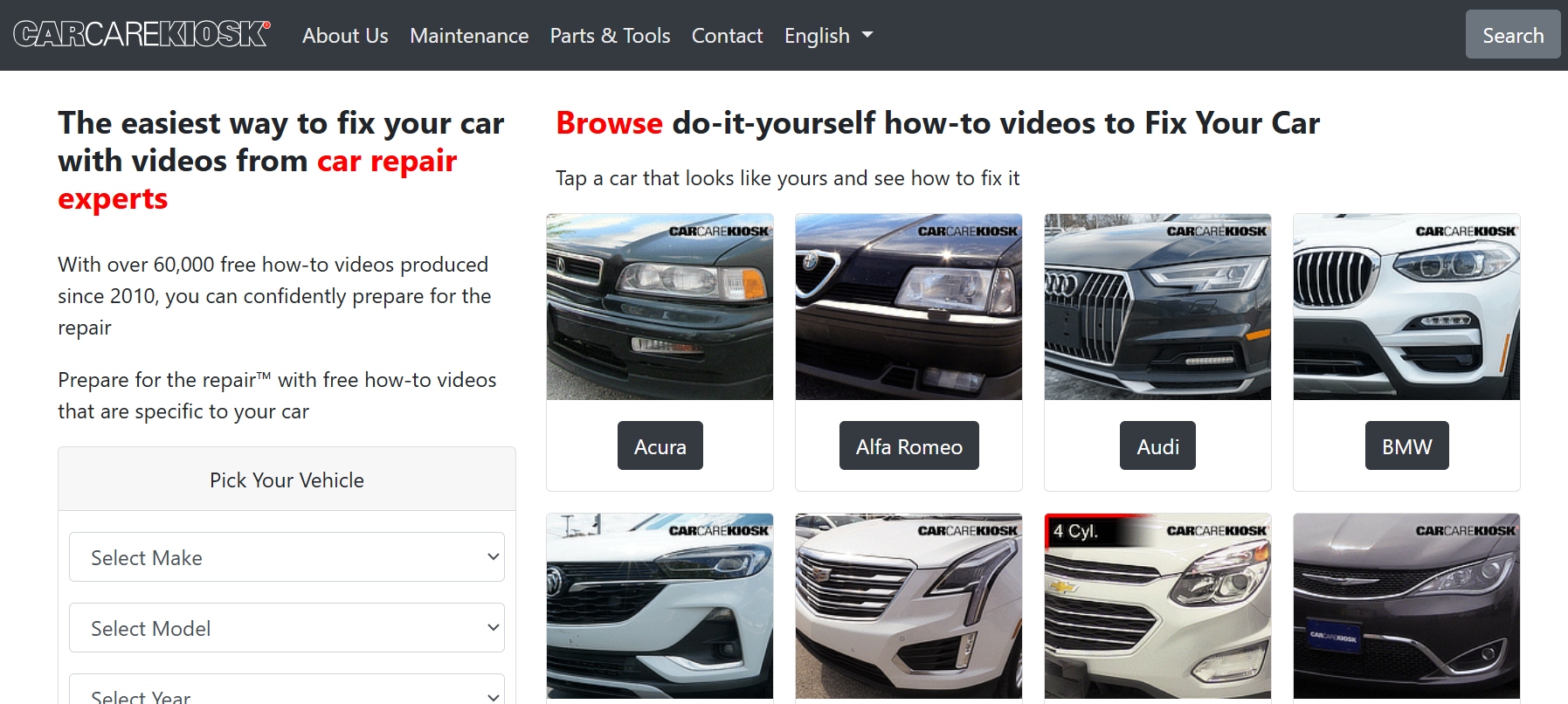Image resolution: width=1568 pixels, height=704 pixels.
Task: Click the red 'Browse' heading word
Action: [609, 123]
